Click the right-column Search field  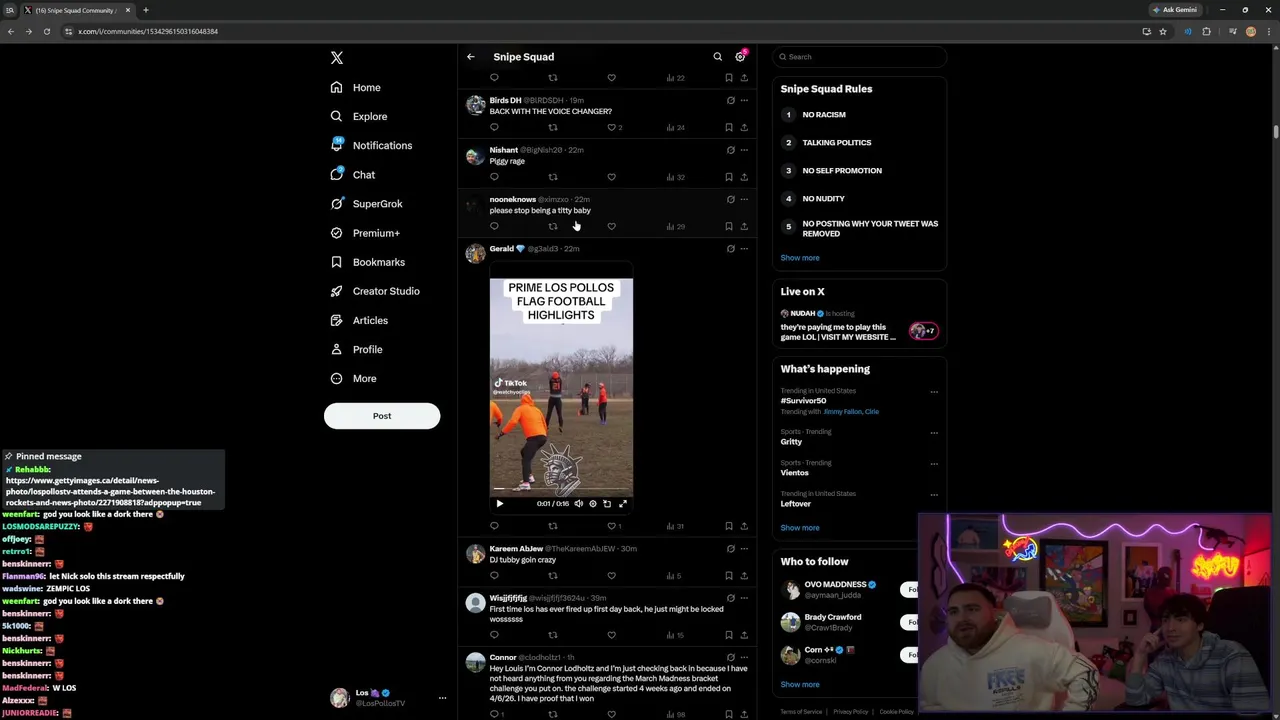pos(859,57)
